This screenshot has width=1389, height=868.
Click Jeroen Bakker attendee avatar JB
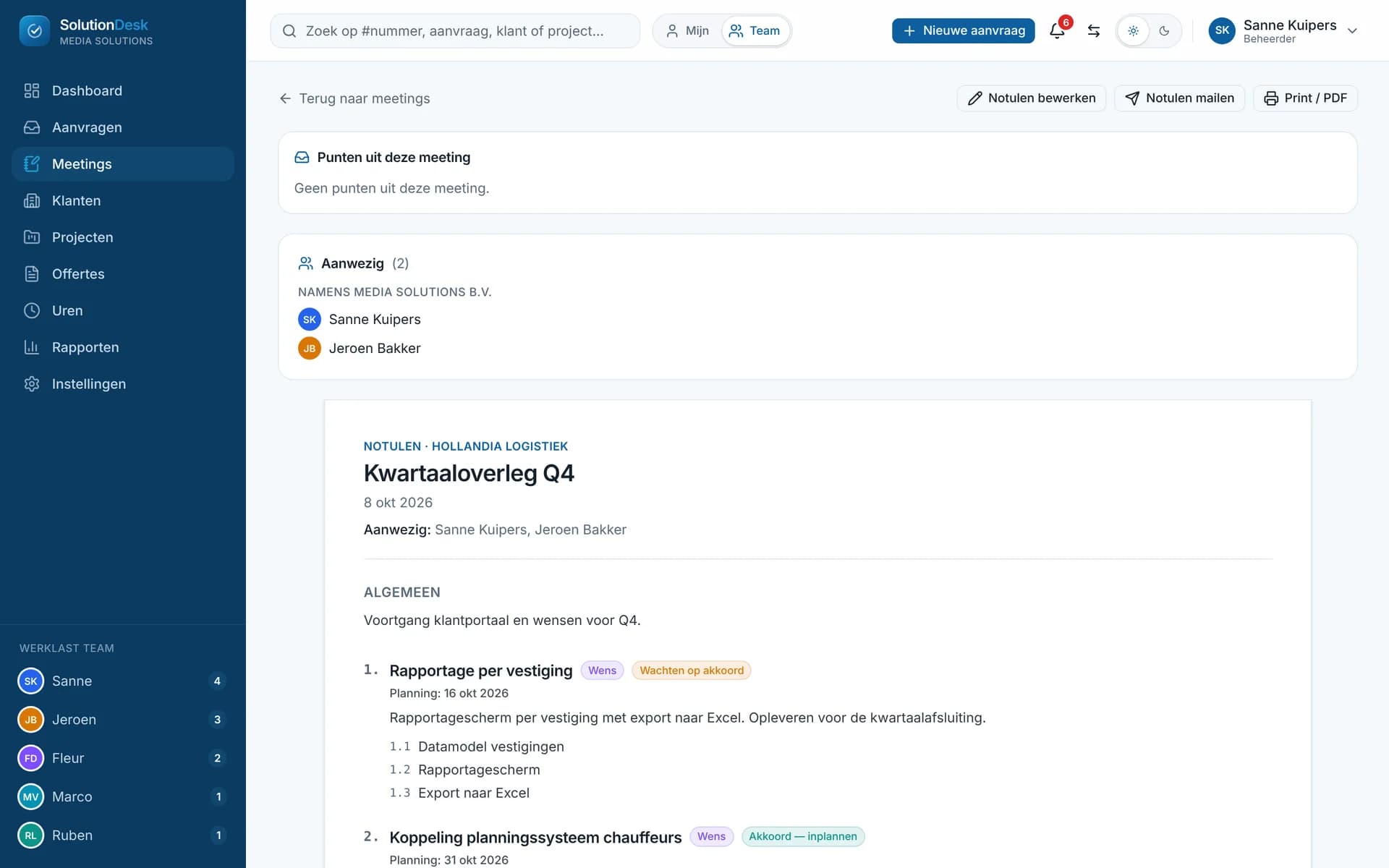pos(310,348)
